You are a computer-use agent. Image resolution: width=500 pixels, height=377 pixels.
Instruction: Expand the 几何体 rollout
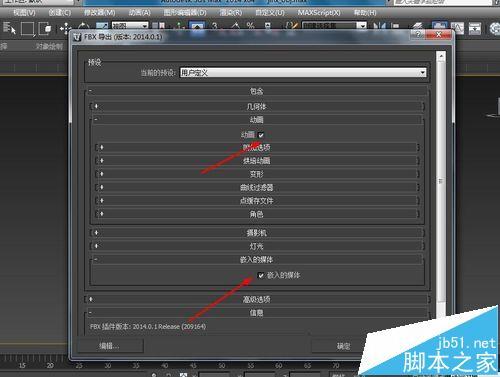pyautogui.click(x=257, y=107)
